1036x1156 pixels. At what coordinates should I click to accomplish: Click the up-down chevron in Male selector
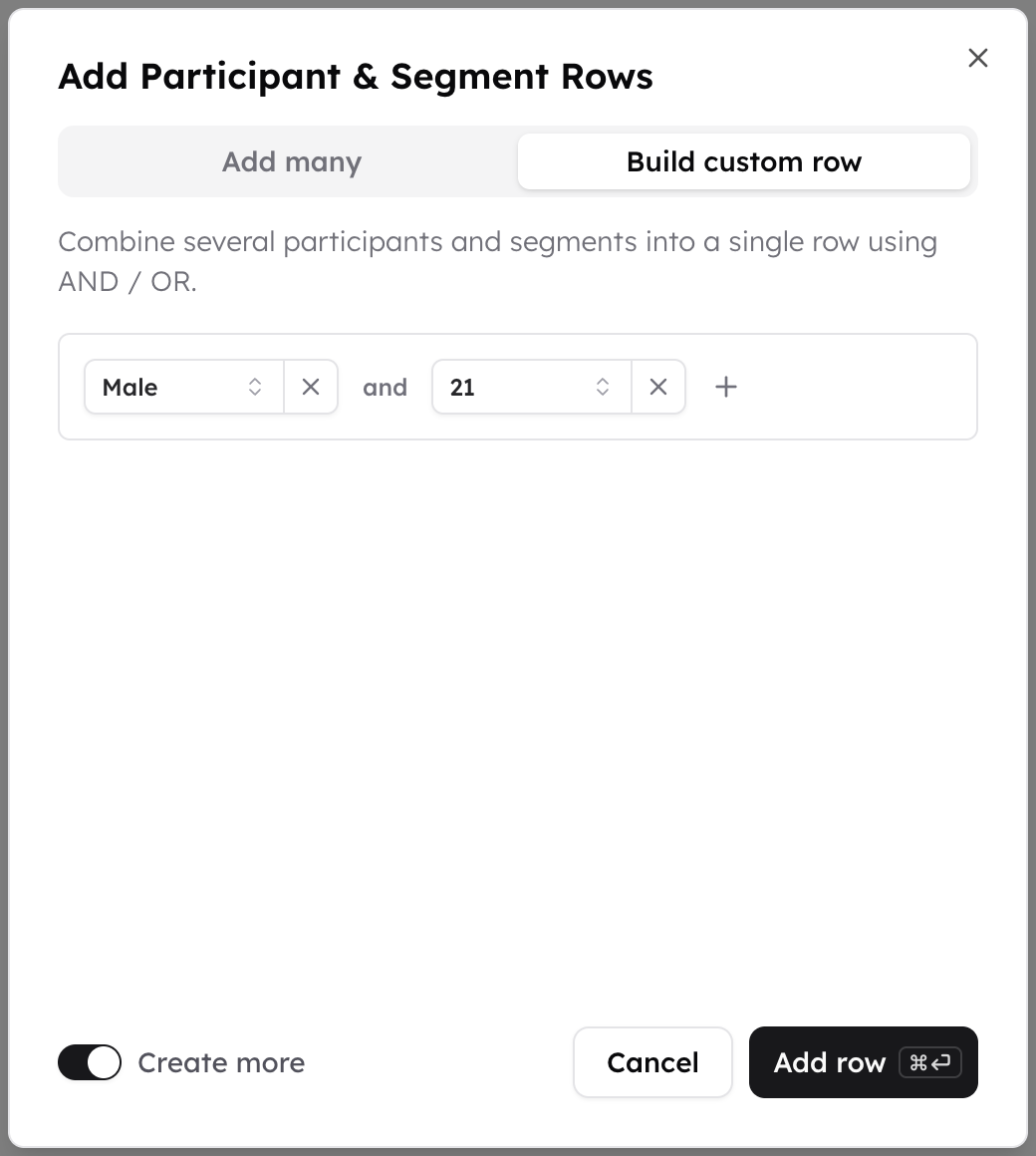[x=255, y=387]
